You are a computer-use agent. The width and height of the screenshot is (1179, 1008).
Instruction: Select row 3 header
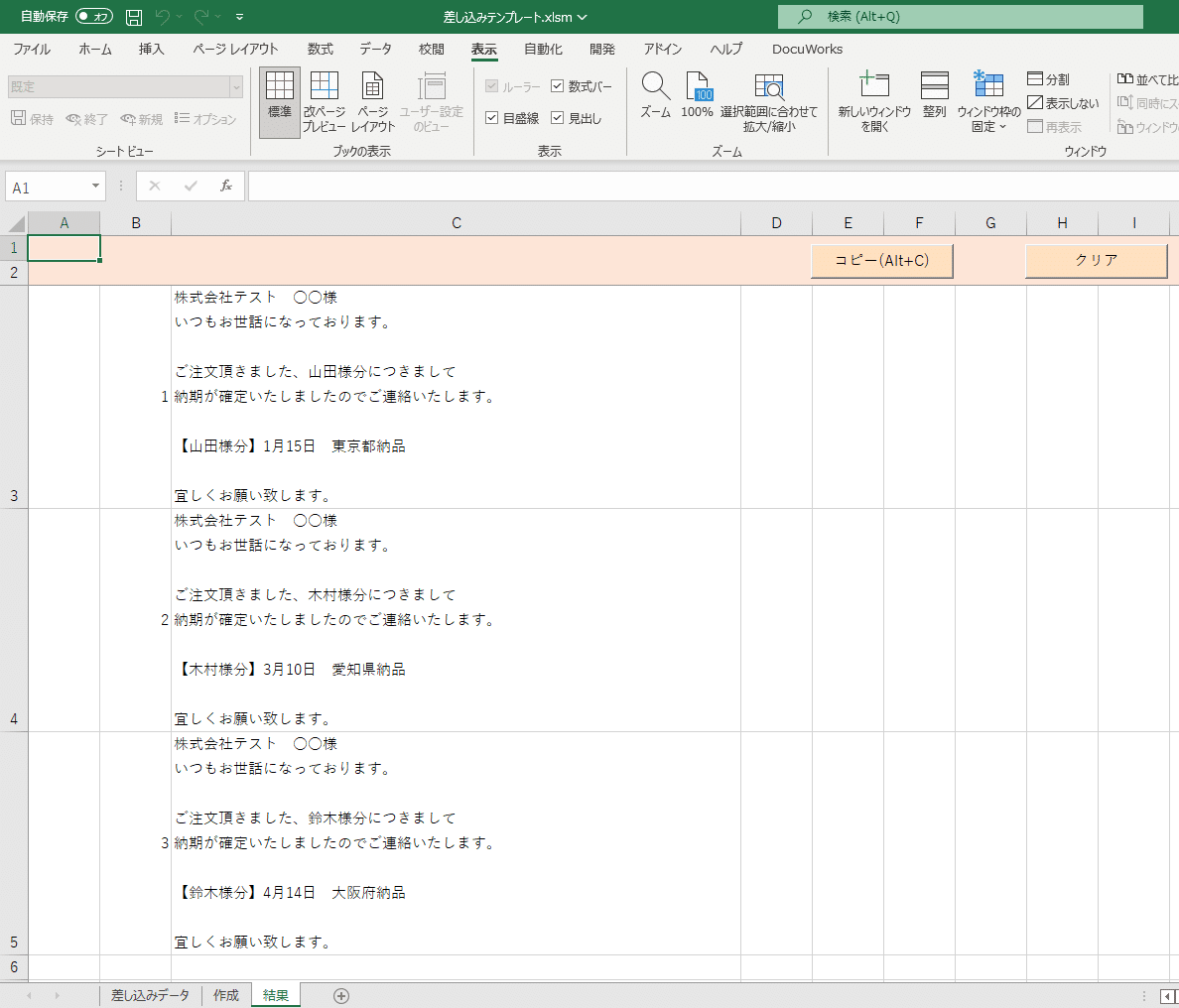pos(14,397)
